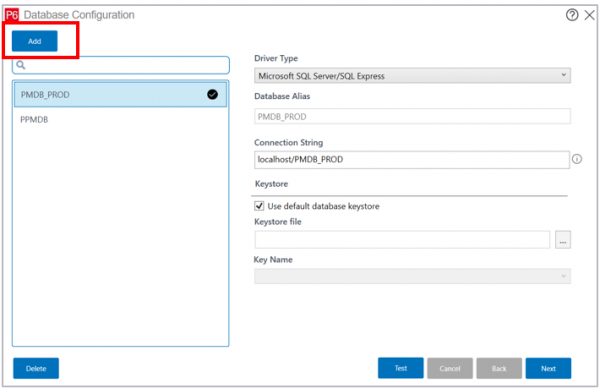Open the Driver Type dropdown
The width and height of the screenshot is (600, 389).
pyautogui.click(x=412, y=76)
